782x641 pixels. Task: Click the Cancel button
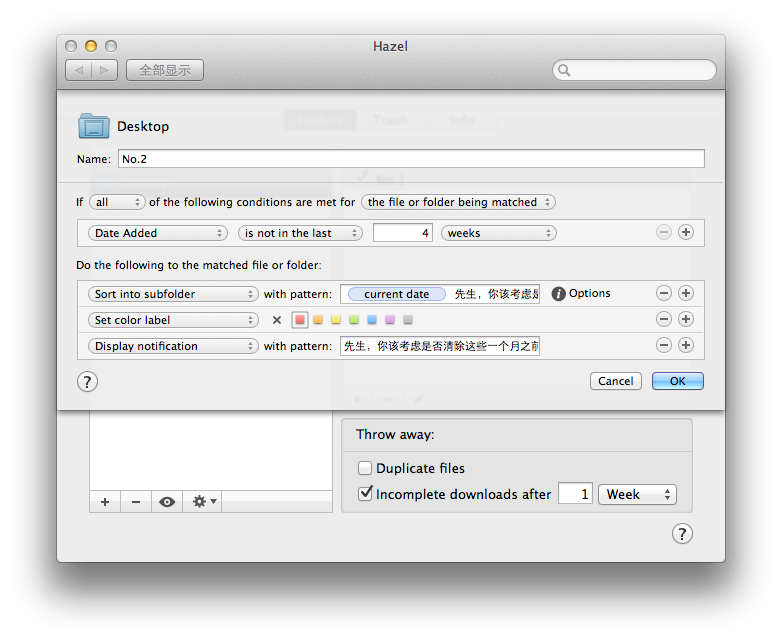615,381
